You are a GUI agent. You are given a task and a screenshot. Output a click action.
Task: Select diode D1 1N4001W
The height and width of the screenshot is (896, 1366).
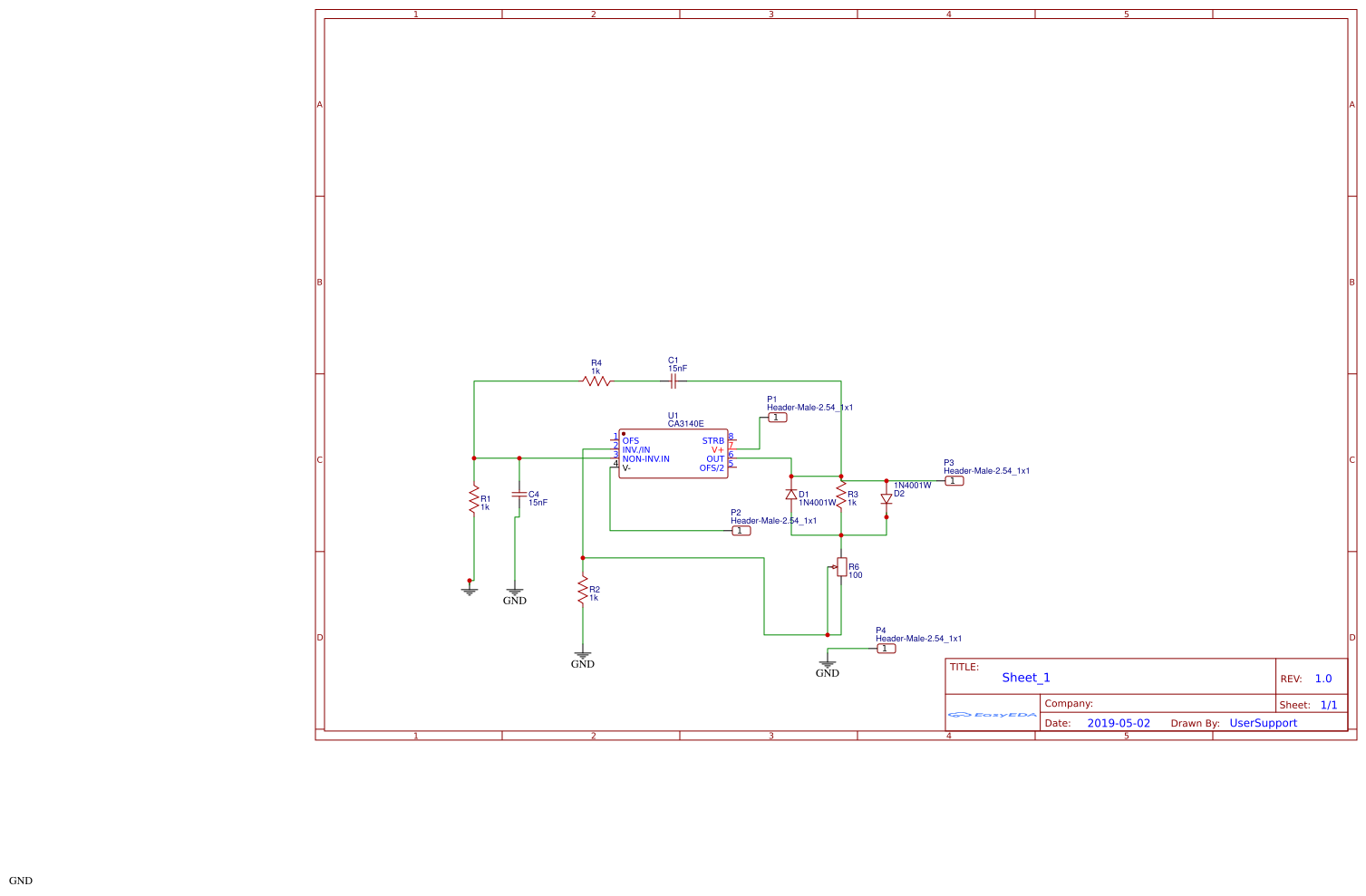pos(791,496)
